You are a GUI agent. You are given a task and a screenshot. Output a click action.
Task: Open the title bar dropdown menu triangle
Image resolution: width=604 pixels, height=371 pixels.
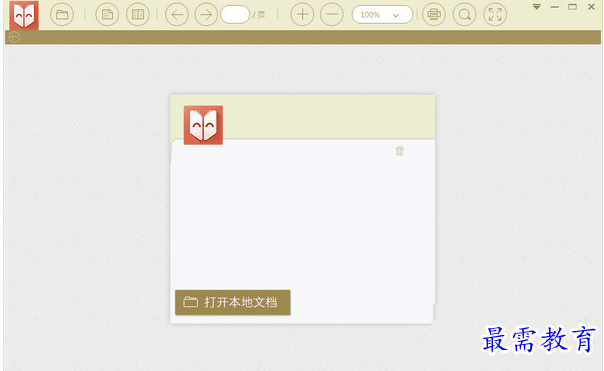point(537,7)
